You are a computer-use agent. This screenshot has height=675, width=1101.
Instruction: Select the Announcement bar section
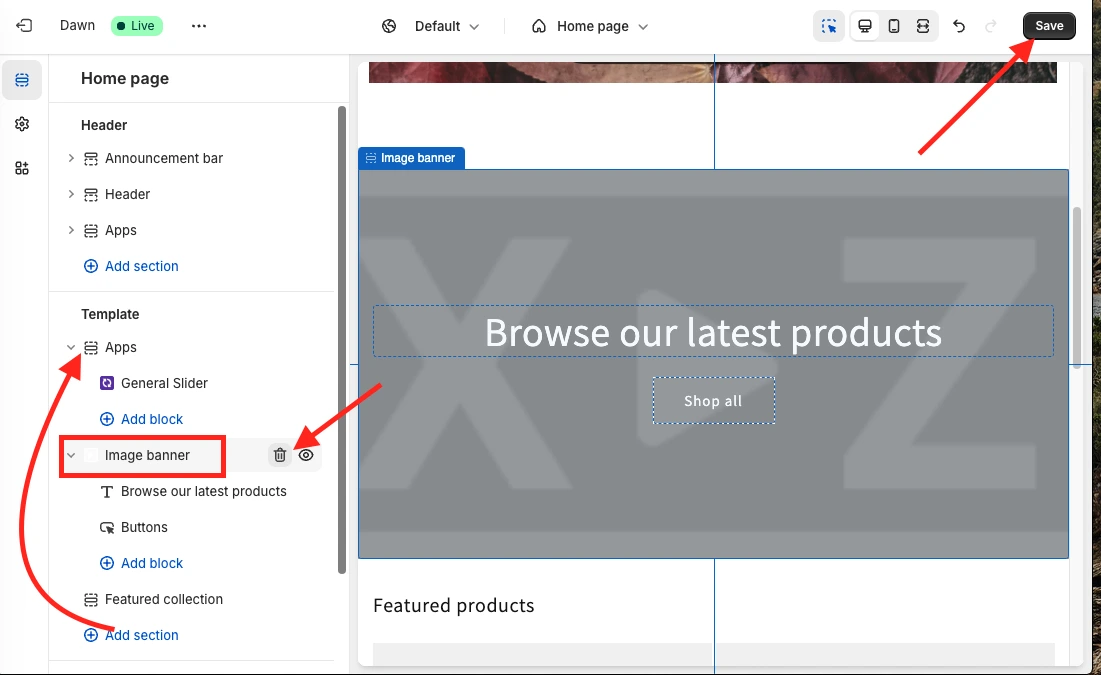[164, 158]
